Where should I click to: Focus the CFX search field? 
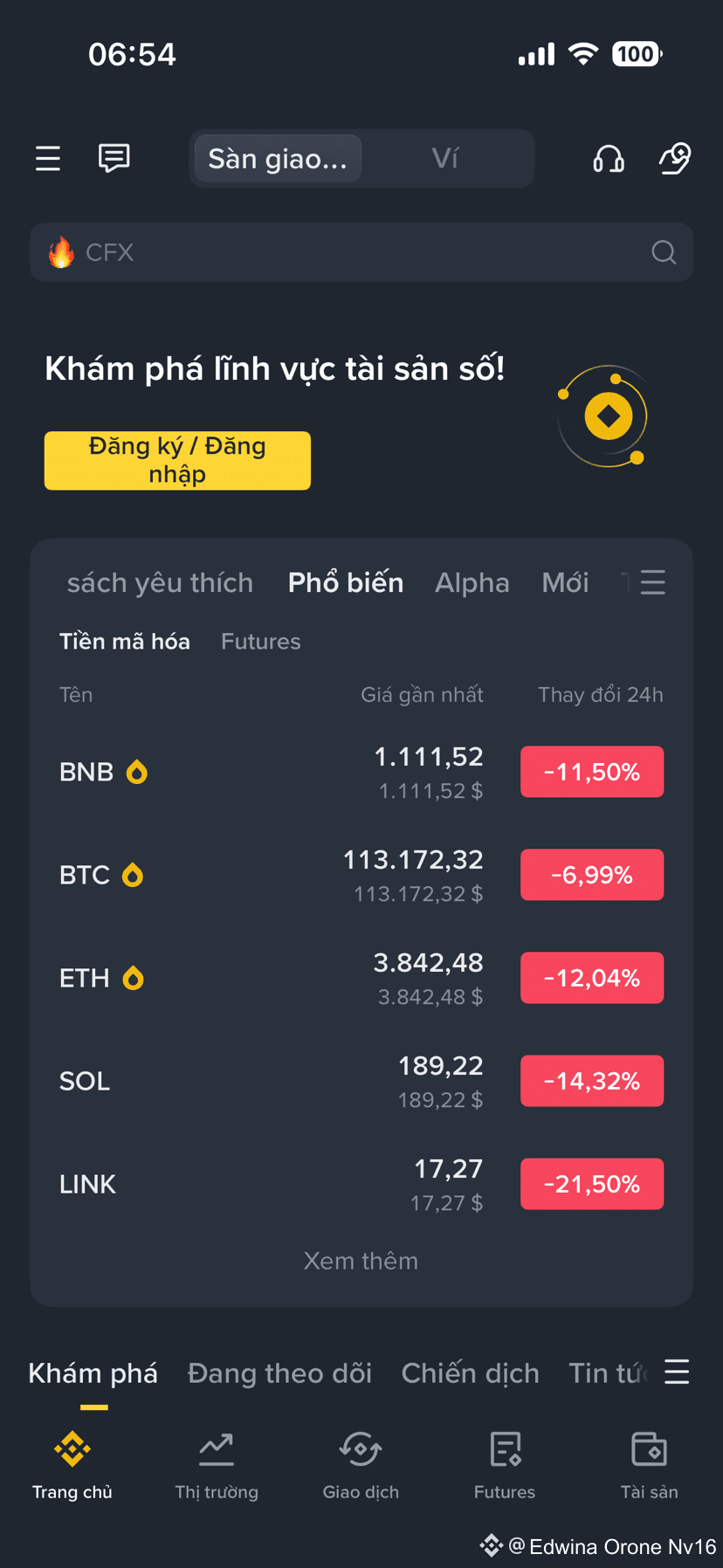tap(361, 252)
